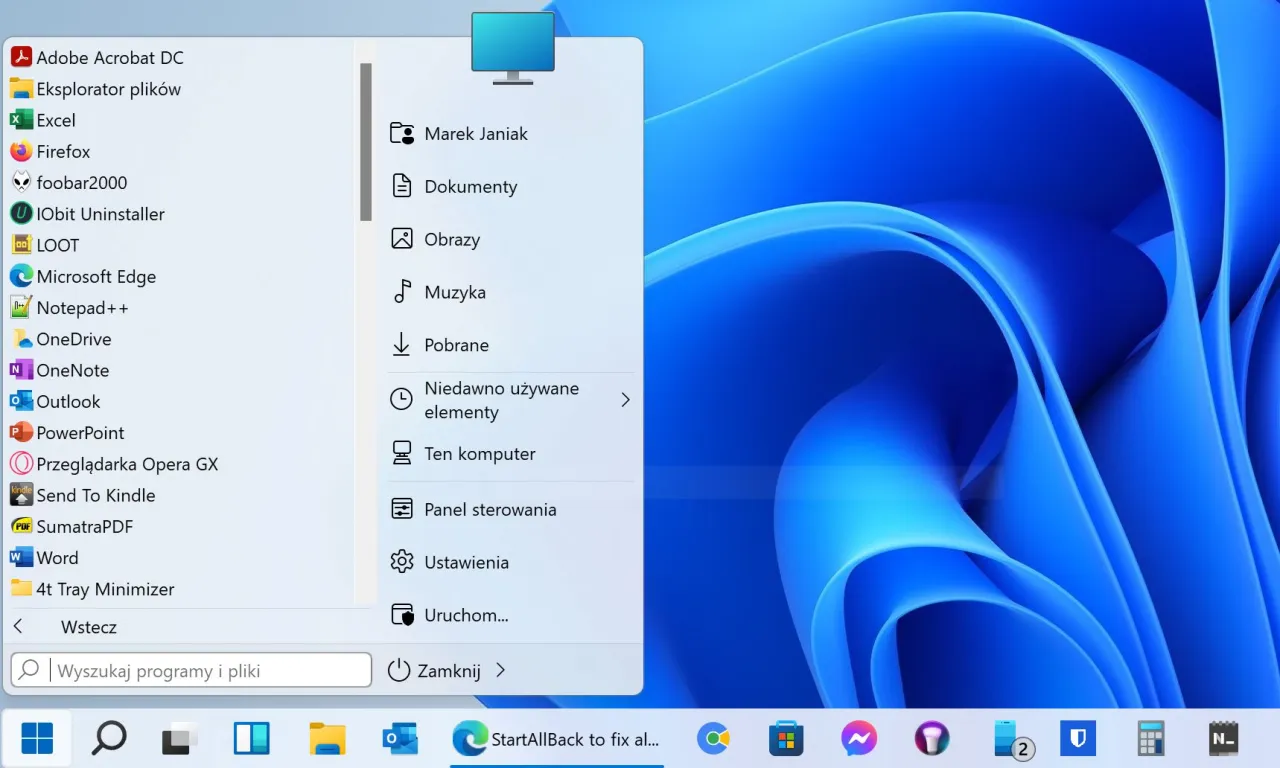Expand the Zamknij power options arrow
This screenshot has width=1280, height=768.
coord(500,670)
